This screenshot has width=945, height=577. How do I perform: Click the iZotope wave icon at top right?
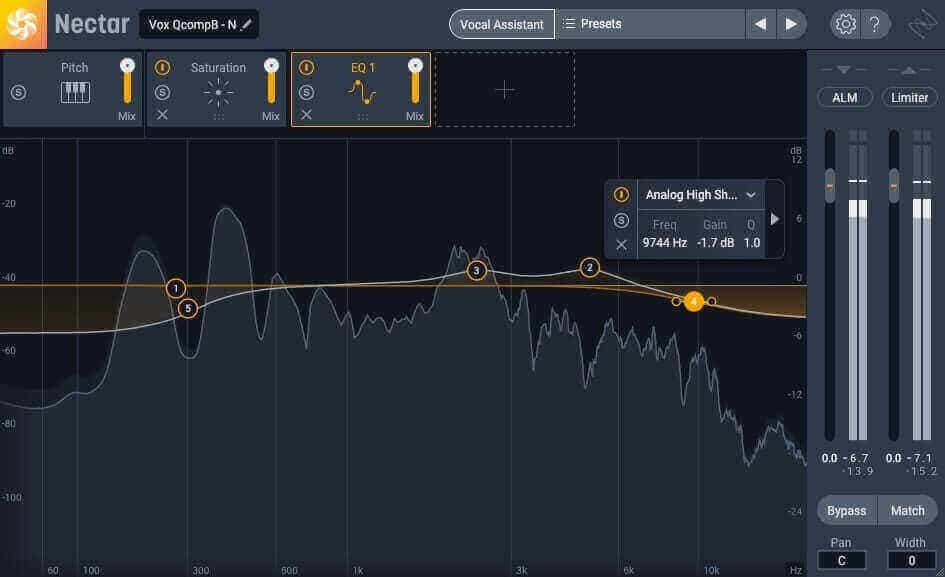pyautogui.click(x=923, y=24)
